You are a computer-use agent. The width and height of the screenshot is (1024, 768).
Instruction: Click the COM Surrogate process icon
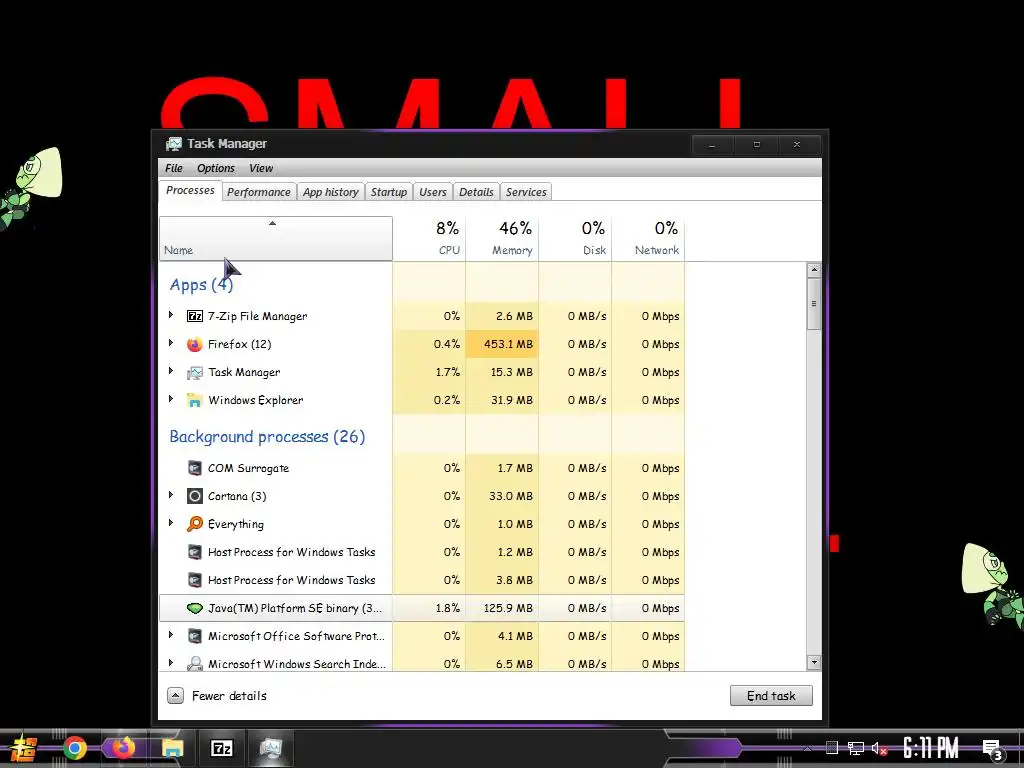[x=195, y=468]
